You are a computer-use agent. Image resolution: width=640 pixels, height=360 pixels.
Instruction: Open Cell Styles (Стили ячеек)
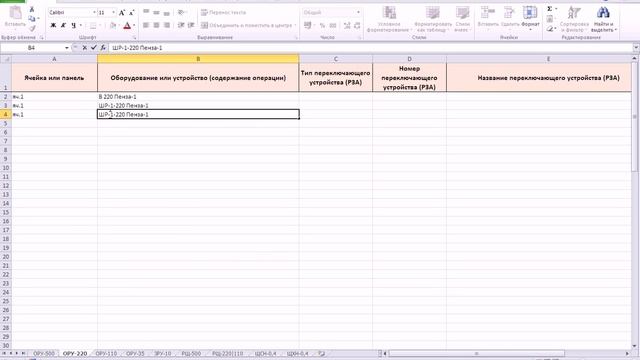pyautogui.click(x=462, y=19)
